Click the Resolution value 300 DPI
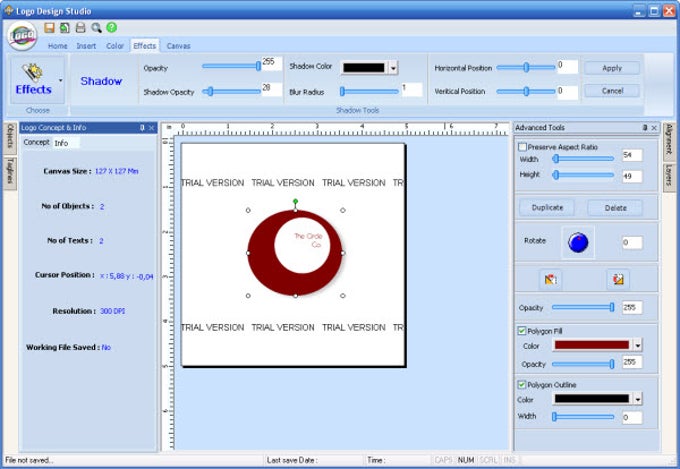 113,311
